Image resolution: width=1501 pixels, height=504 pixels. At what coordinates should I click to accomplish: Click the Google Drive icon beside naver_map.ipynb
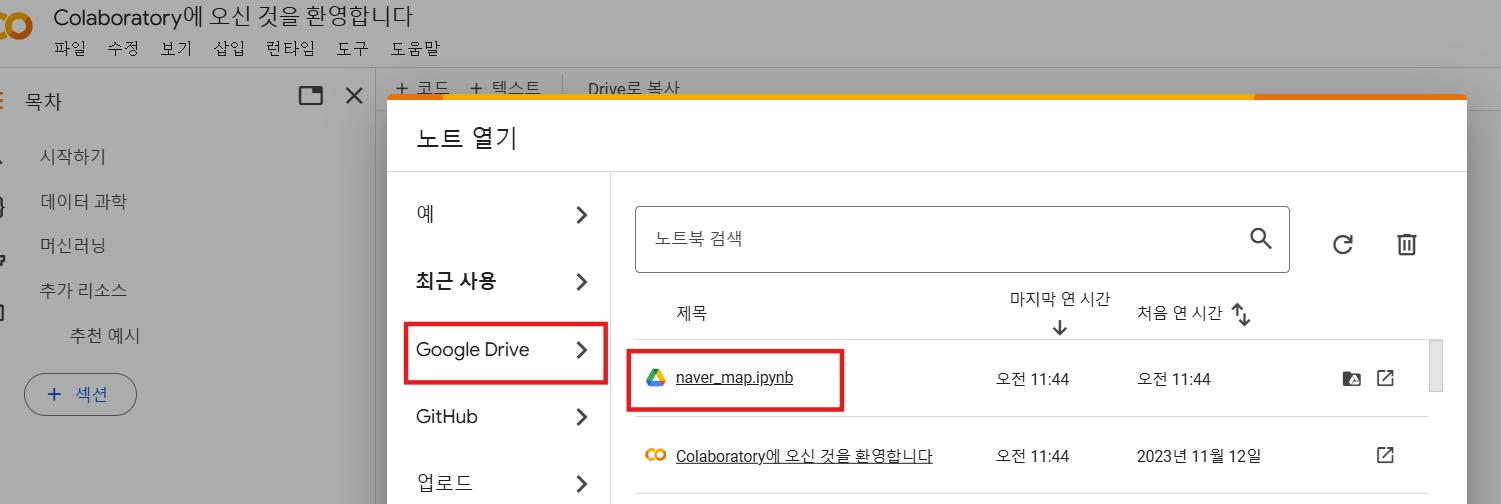[x=656, y=378]
